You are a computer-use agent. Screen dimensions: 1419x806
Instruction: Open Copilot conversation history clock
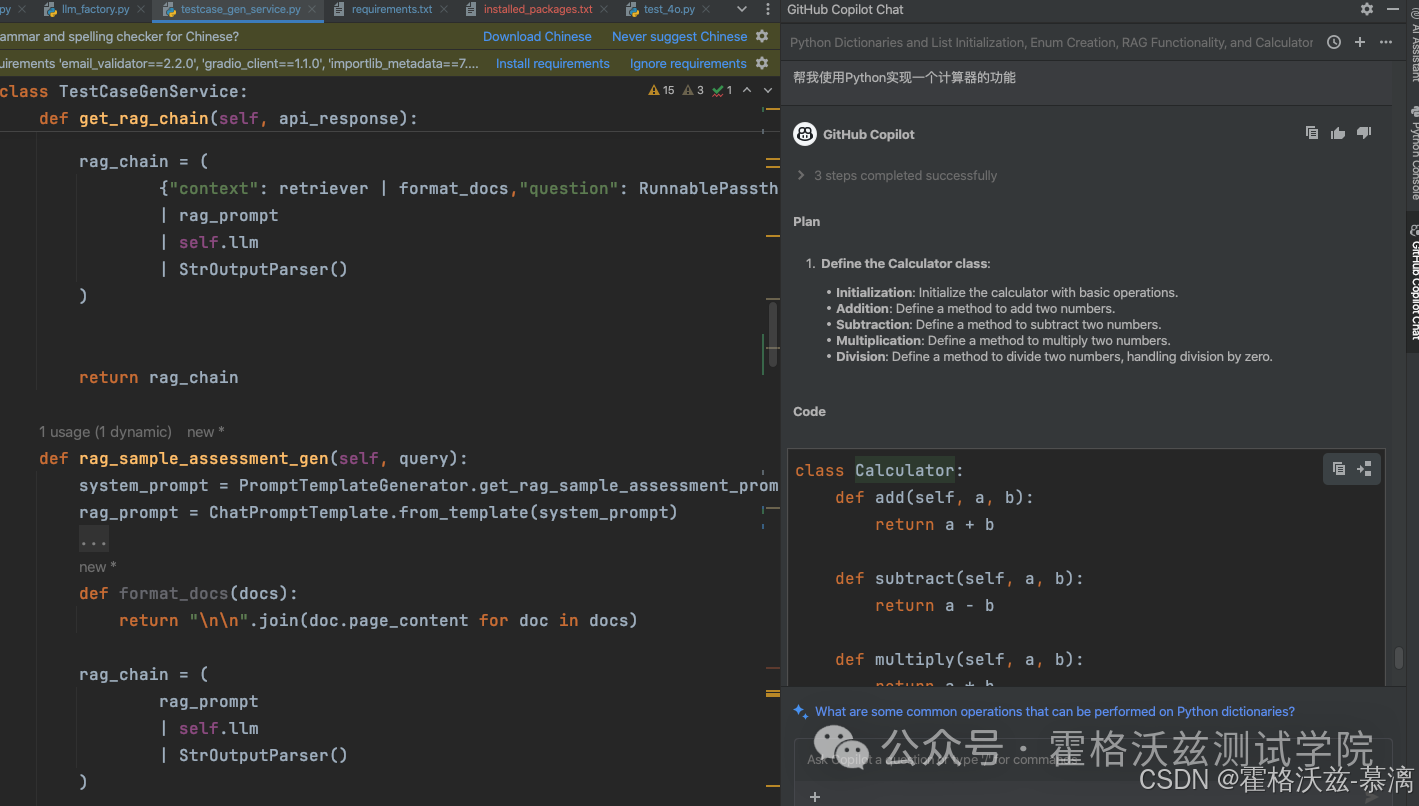pyautogui.click(x=1334, y=42)
